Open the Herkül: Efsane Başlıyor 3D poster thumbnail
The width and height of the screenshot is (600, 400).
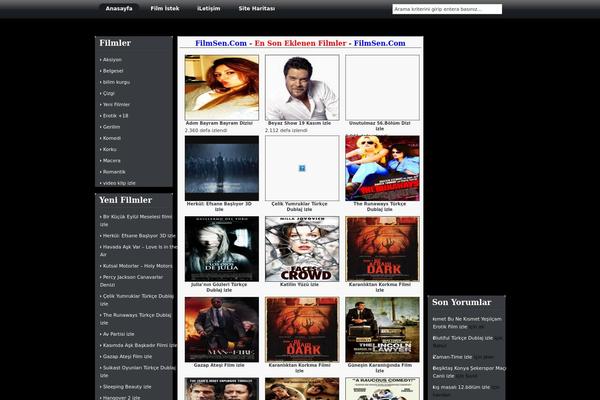click(222, 168)
